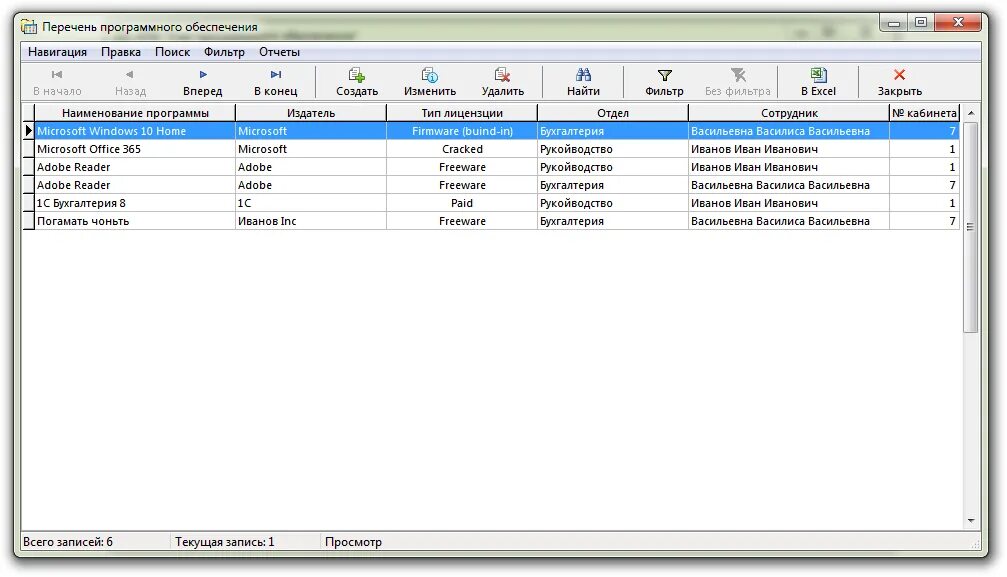
Task: Delete the record using Удалить
Action: (x=502, y=83)
